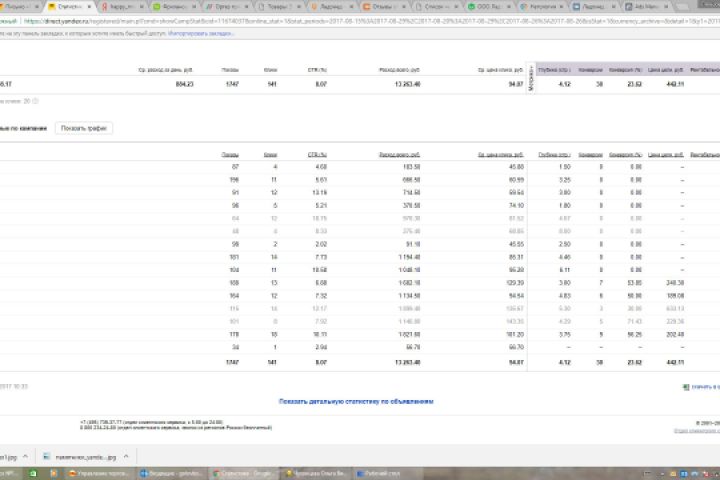720x480 pixels.
Task: Sort table by 'Клики' column header
Action: (270, 154)
